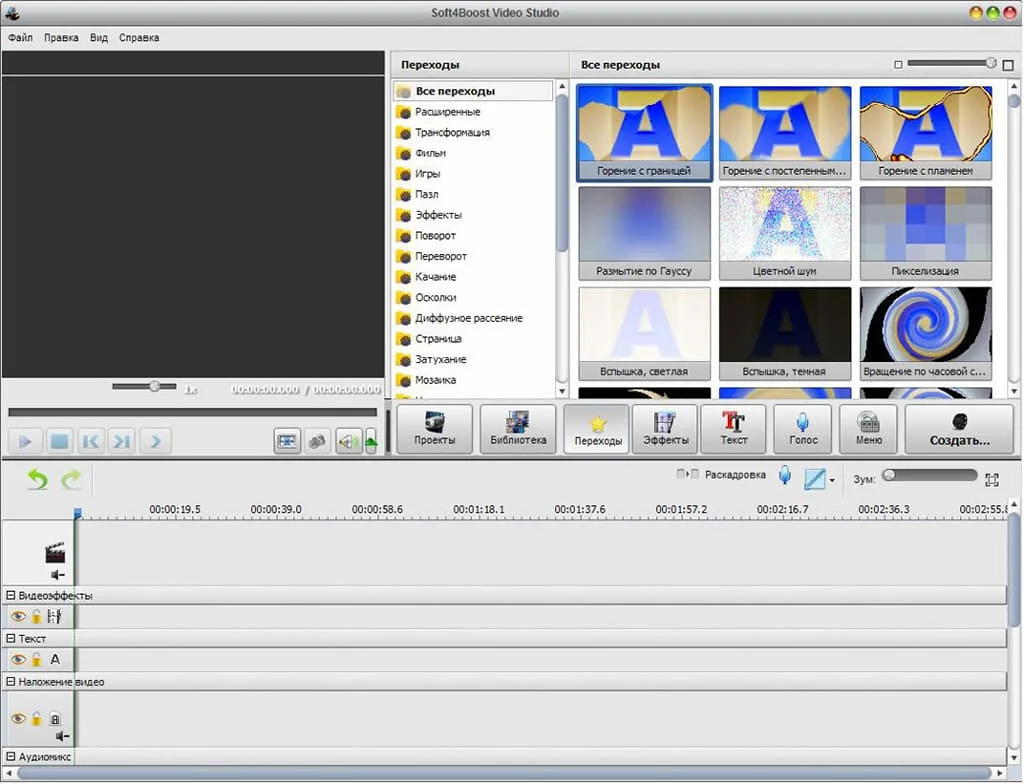This screenshot has width=1024, height=784.
Task: Toggle visibility of the Видеоэффекты track
Action: [18, 617]
